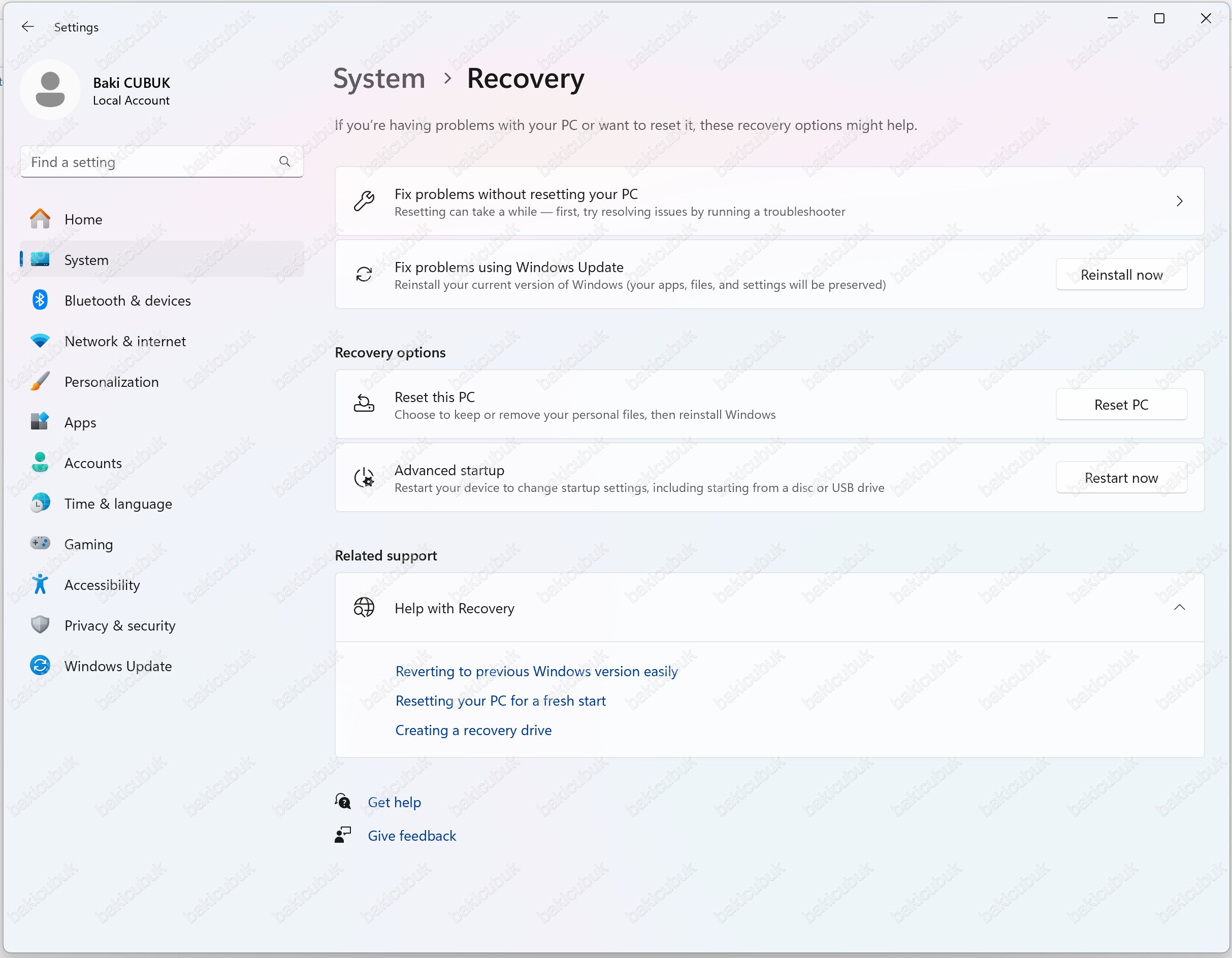Image resolution: width=1232 pixels, height=958 pixels.
Task: Click the Give feedback person icon
Action: [343, 835]
